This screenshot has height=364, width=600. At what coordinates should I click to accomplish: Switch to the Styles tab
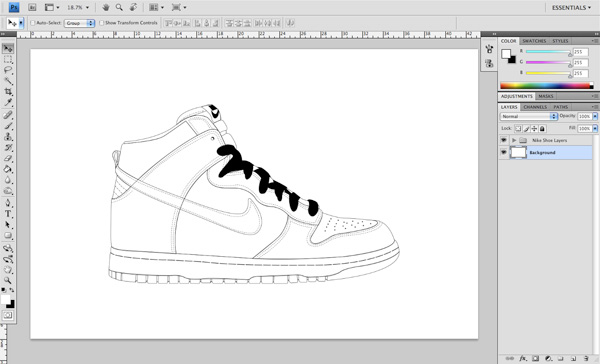pyautogui.click(x=560, y=41)
